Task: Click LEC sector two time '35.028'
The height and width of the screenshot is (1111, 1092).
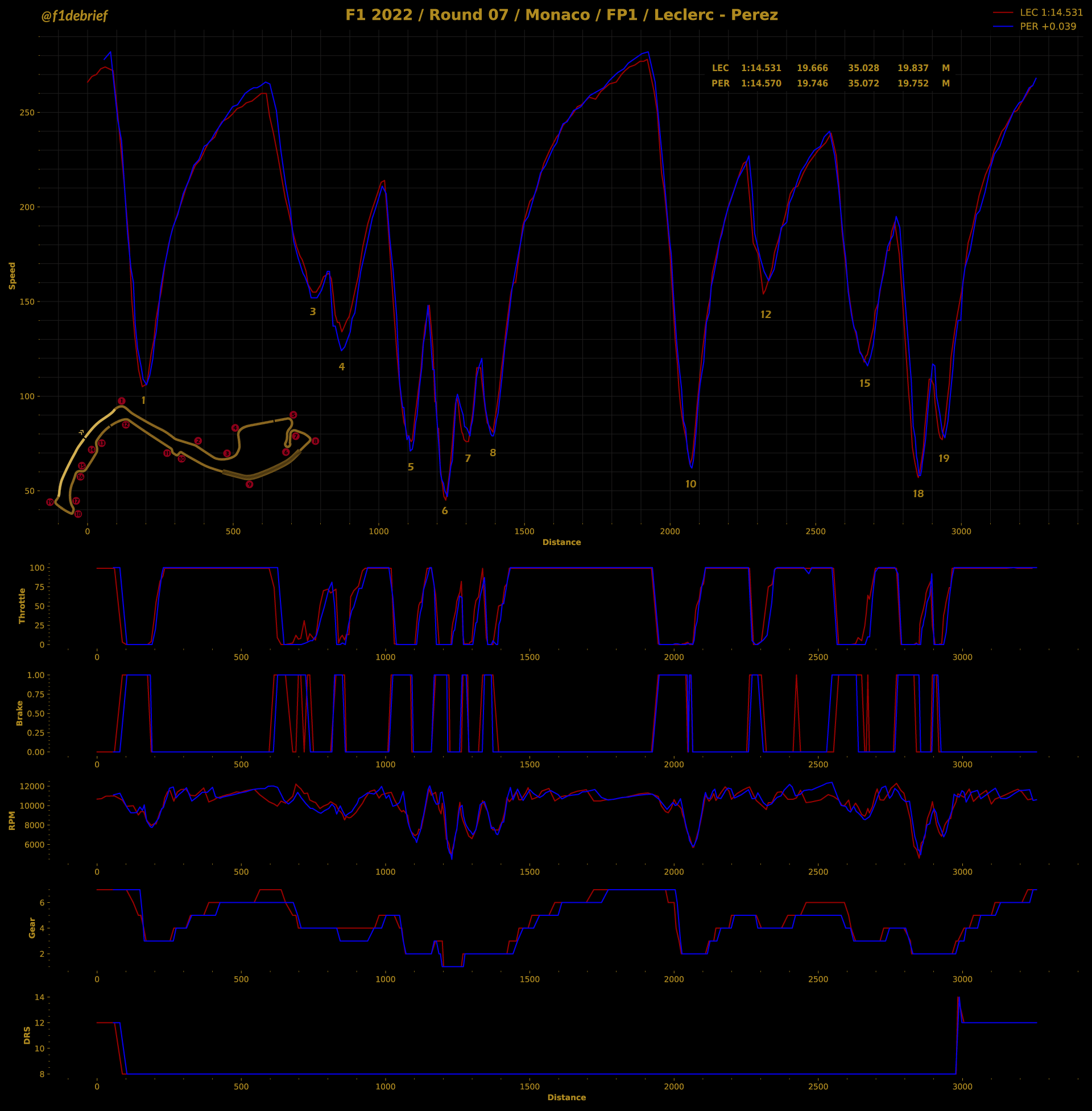Action: click(863, 68)
